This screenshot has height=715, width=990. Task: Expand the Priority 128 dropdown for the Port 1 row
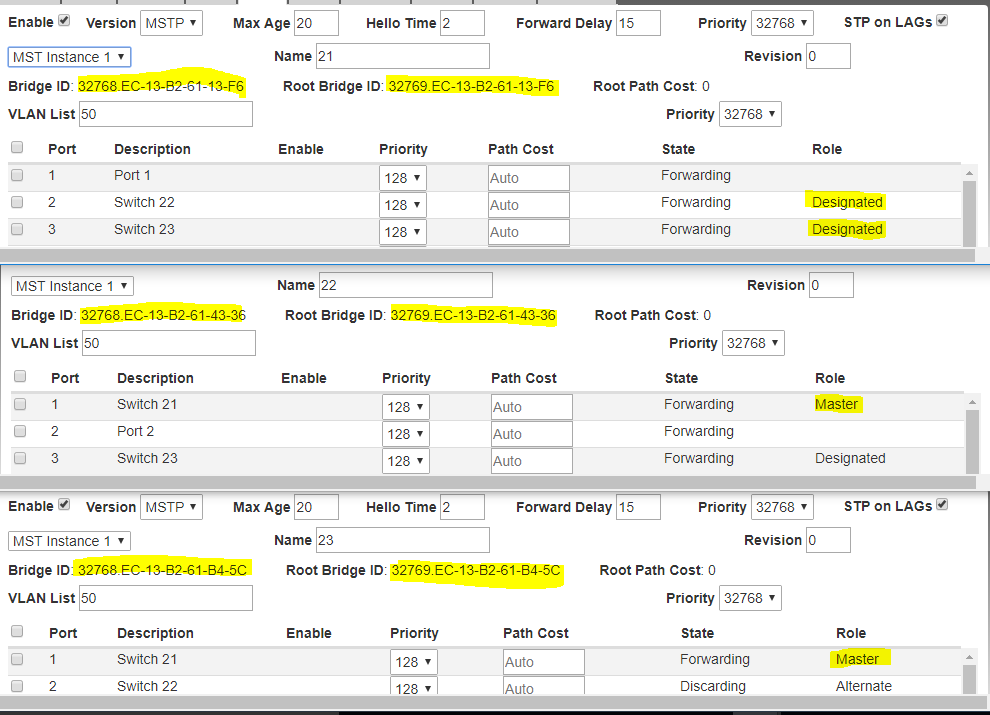coord(403,178)
